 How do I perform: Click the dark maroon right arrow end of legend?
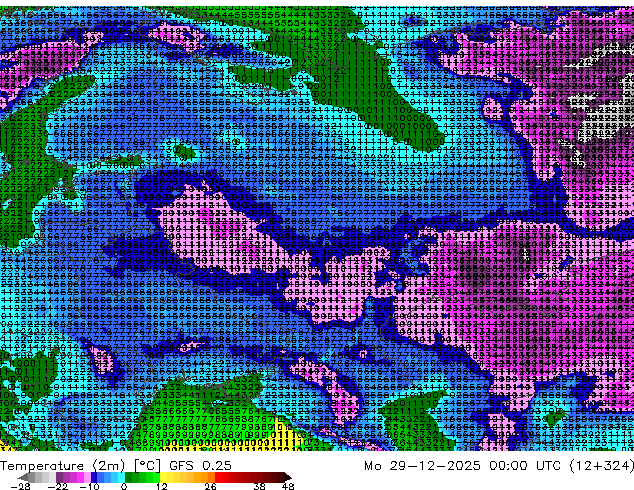click(288, 477)
